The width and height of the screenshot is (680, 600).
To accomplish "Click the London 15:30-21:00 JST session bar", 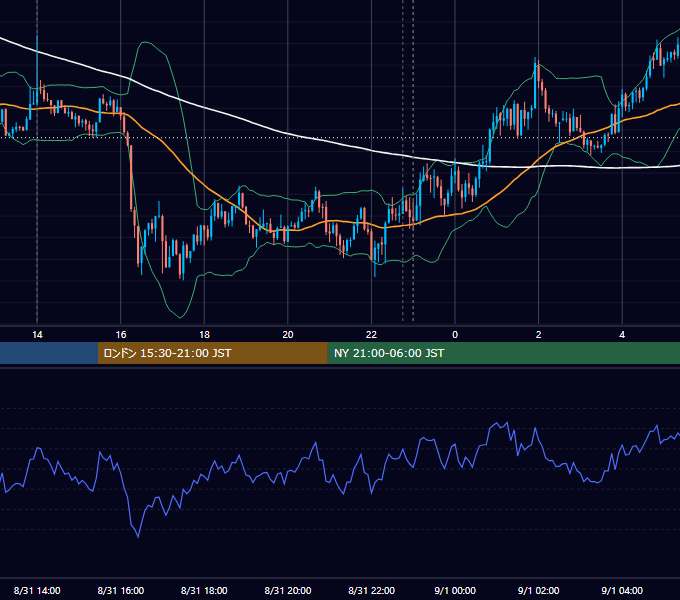I will coord(212,353).
